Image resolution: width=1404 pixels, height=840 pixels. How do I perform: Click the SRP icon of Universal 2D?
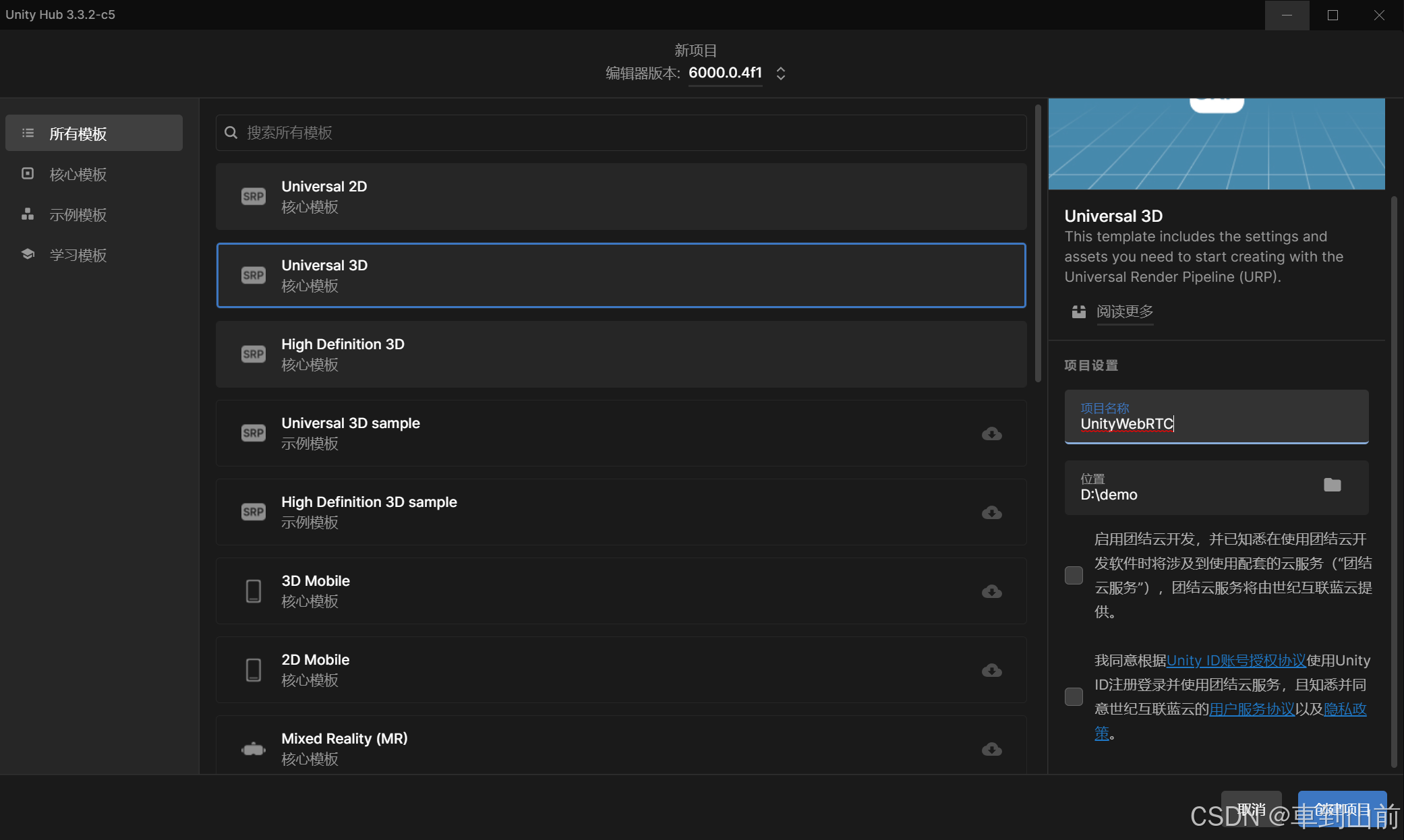click(254, 196)
